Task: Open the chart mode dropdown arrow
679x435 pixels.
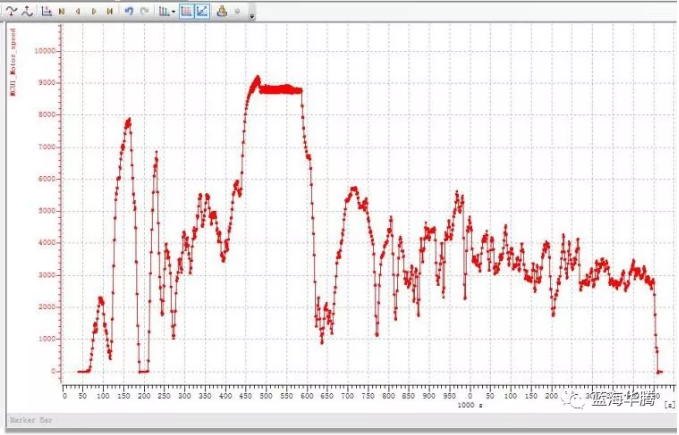Action: [x=173, y=12]
